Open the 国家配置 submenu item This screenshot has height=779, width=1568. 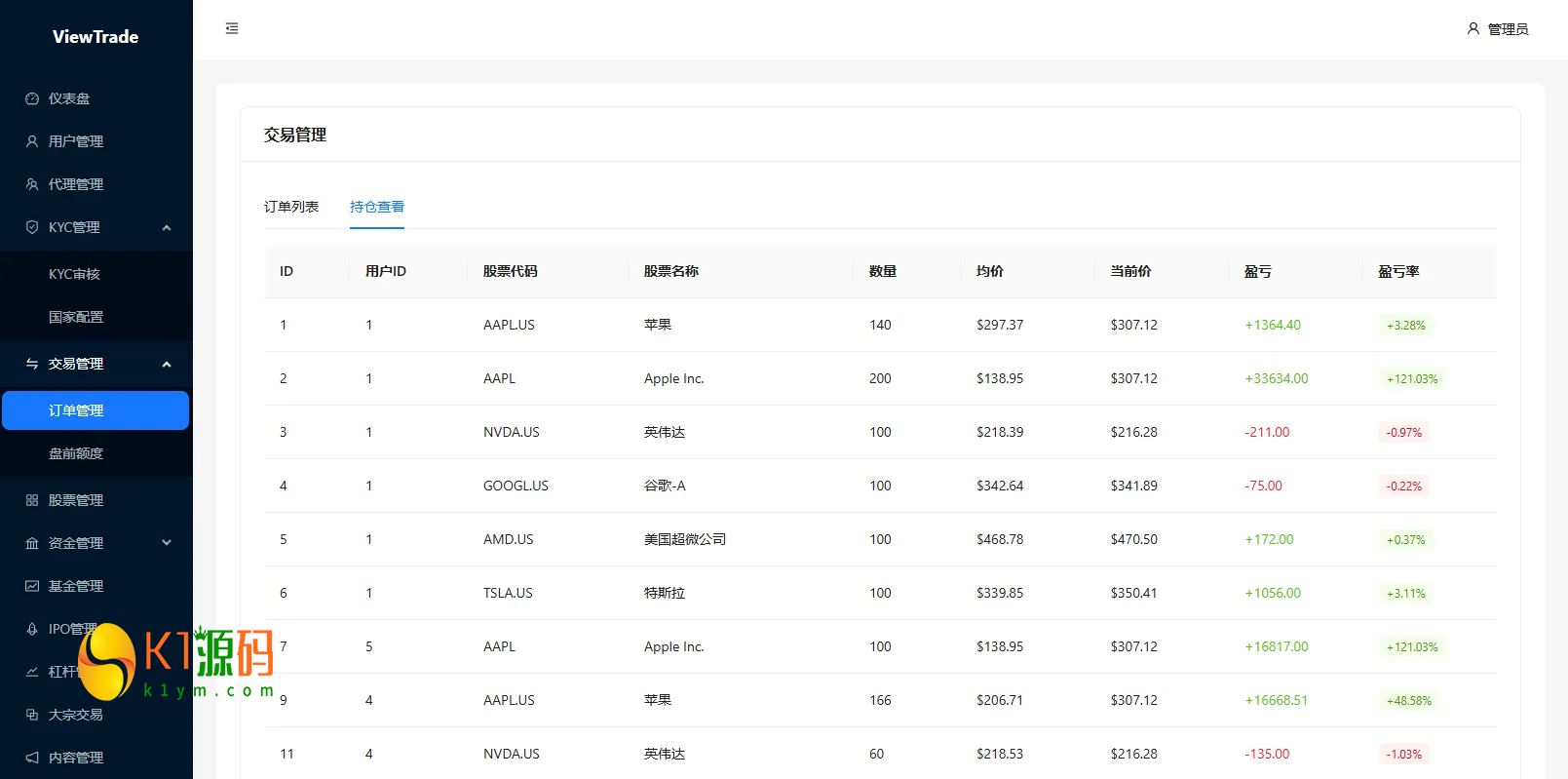point(96,317)
